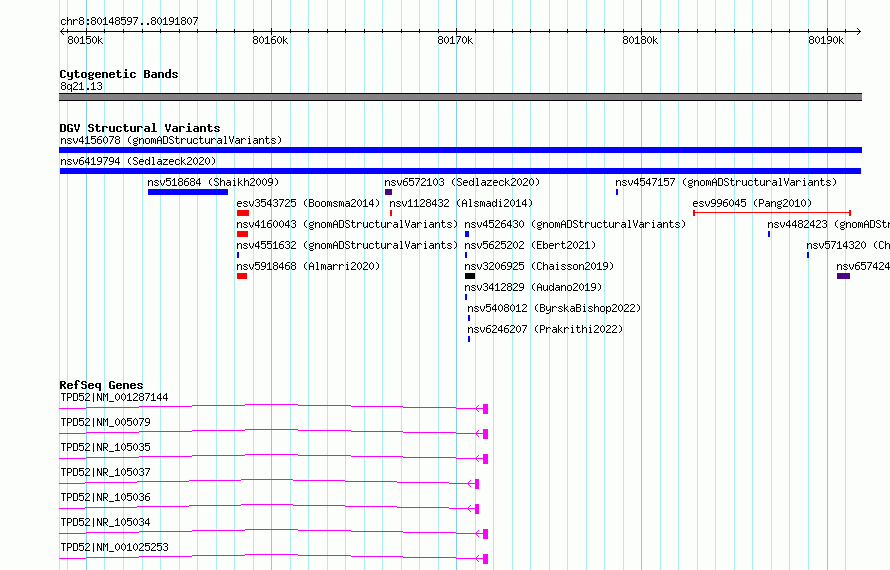Click the small blue nsv4547157 marker
Viewport: 890px width, 570px height.
[x=617, y=192]
